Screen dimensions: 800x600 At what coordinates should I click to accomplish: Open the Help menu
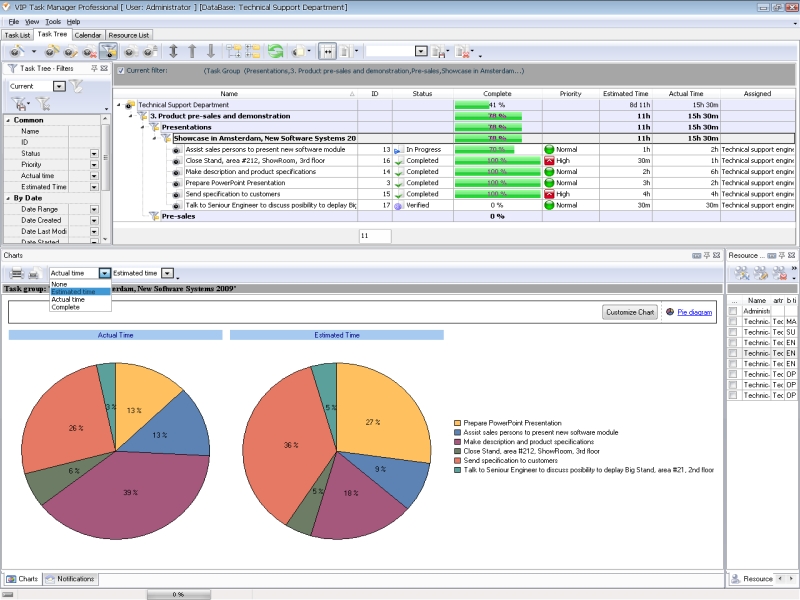point(73,22)
